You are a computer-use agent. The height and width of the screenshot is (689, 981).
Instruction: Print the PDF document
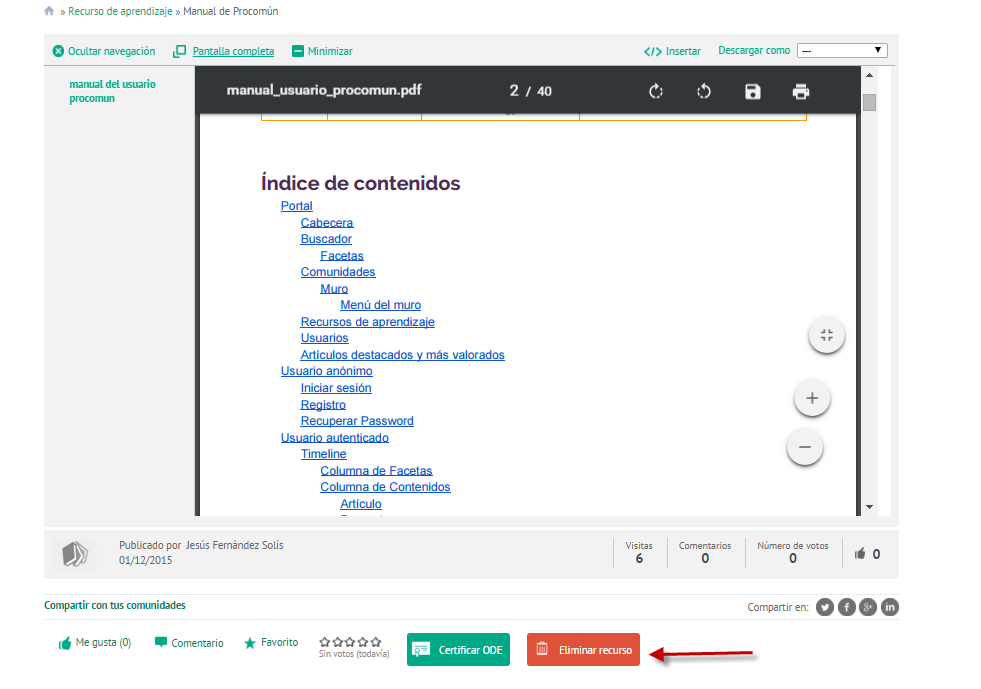800,91
